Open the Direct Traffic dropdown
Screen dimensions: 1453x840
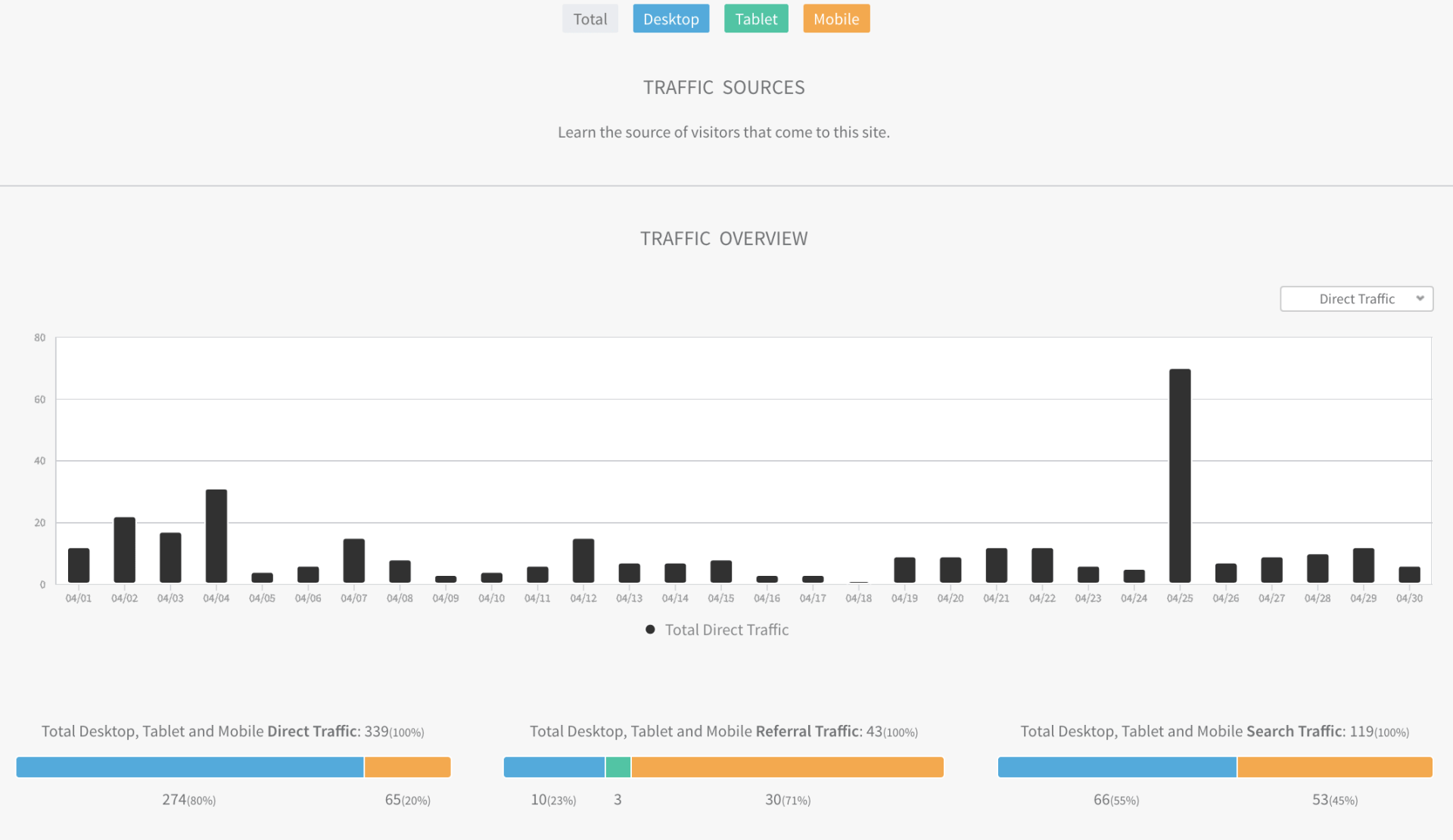1355,299
